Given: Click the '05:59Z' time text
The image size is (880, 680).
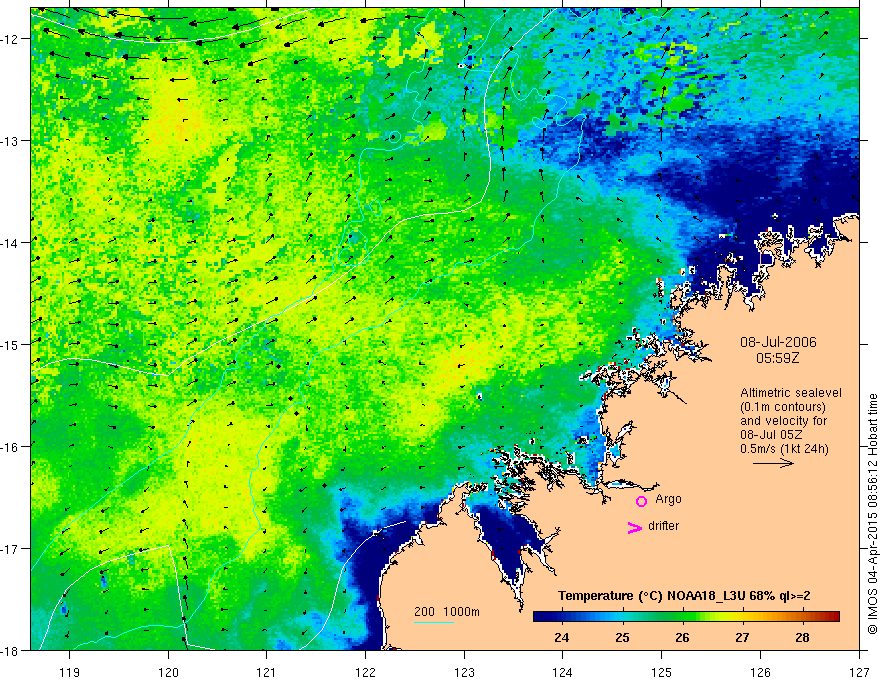Looking at the screenshot, I should coord(777,358).
